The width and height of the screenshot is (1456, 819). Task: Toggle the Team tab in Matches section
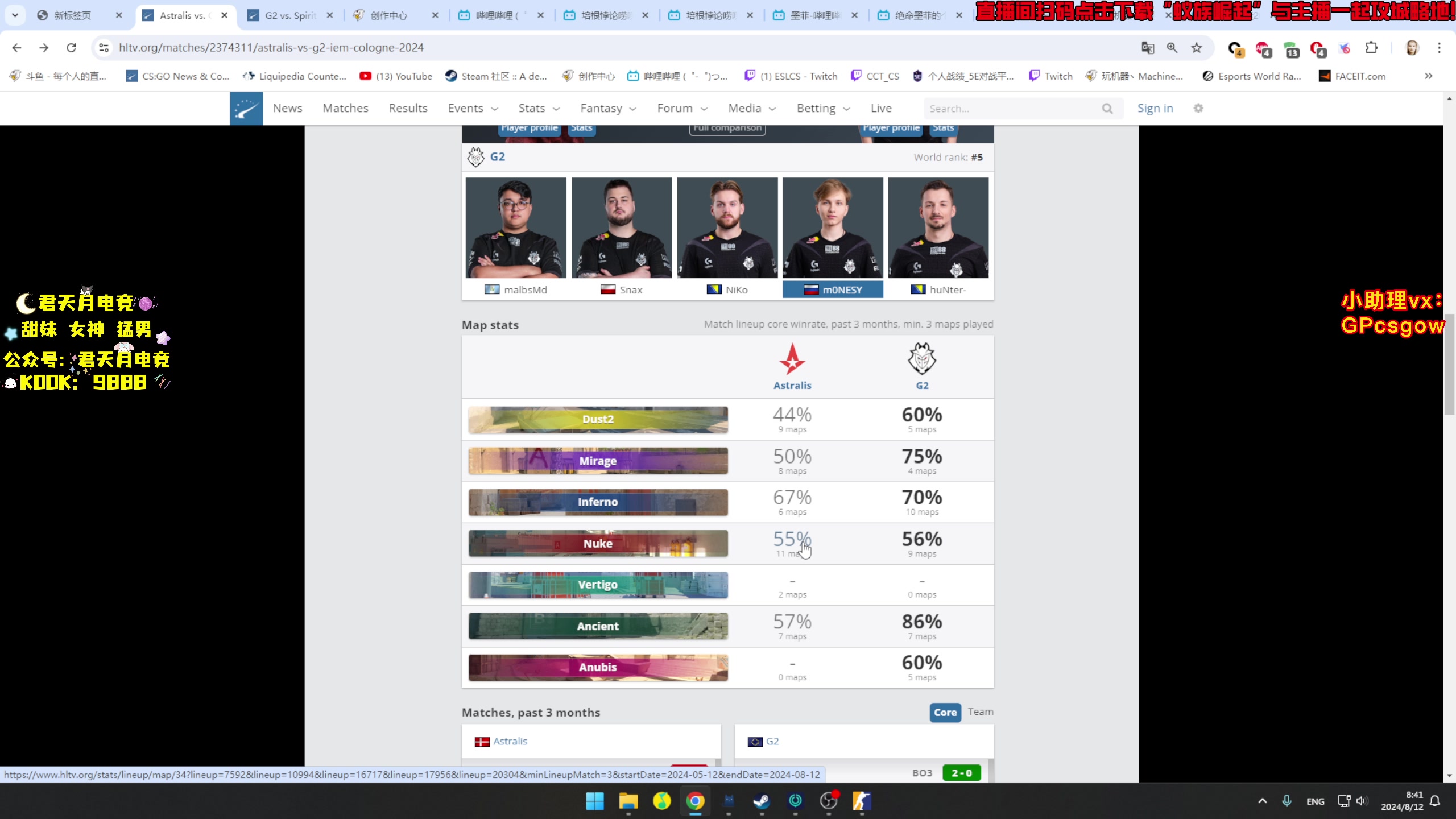click(980, 712)
